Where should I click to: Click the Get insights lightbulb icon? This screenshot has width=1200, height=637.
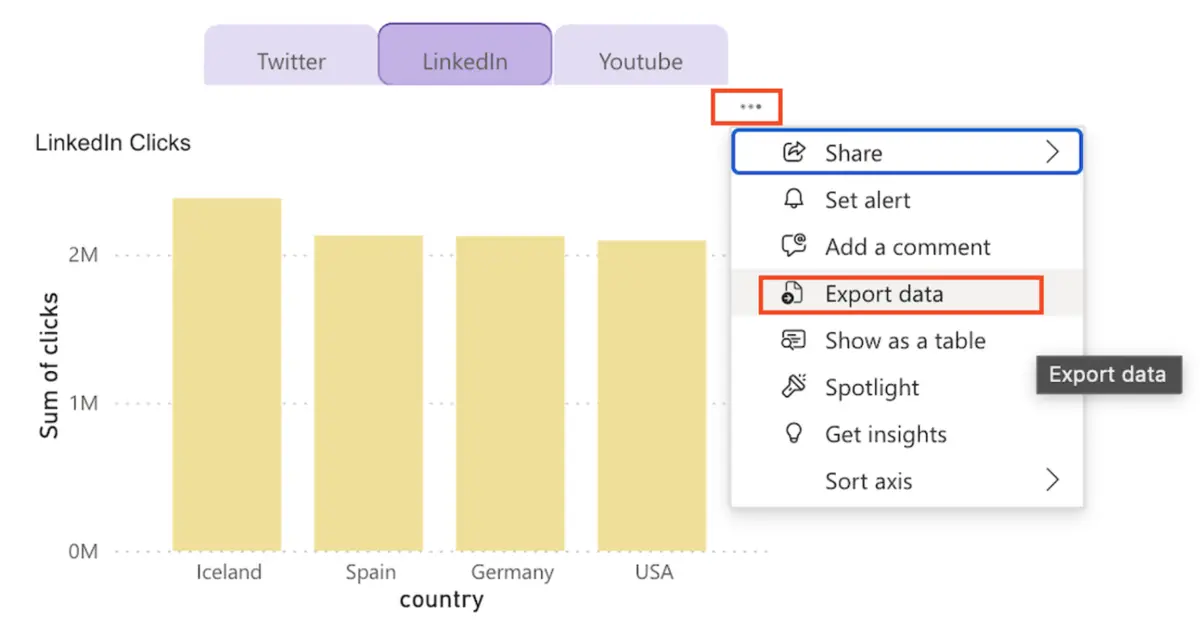click(x=793, y=434)
